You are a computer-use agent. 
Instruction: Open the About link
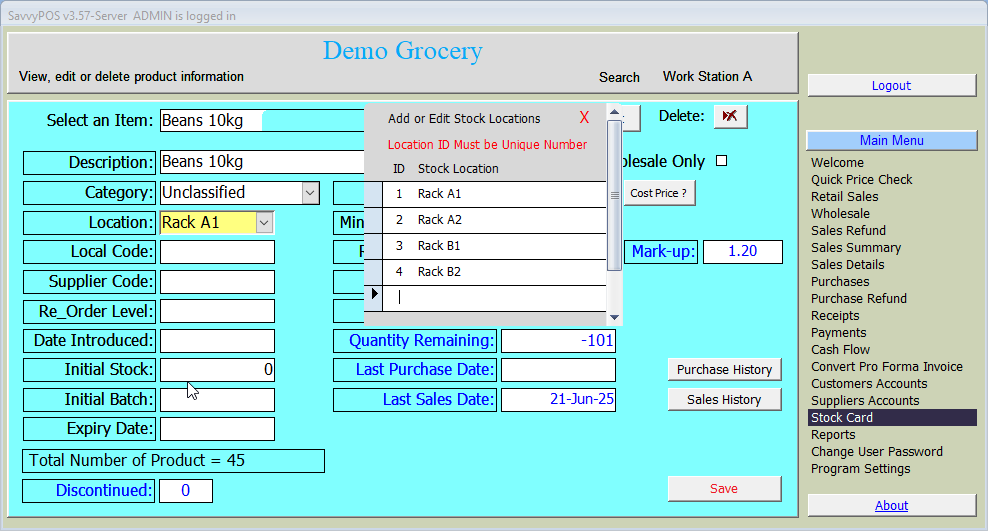891,506
